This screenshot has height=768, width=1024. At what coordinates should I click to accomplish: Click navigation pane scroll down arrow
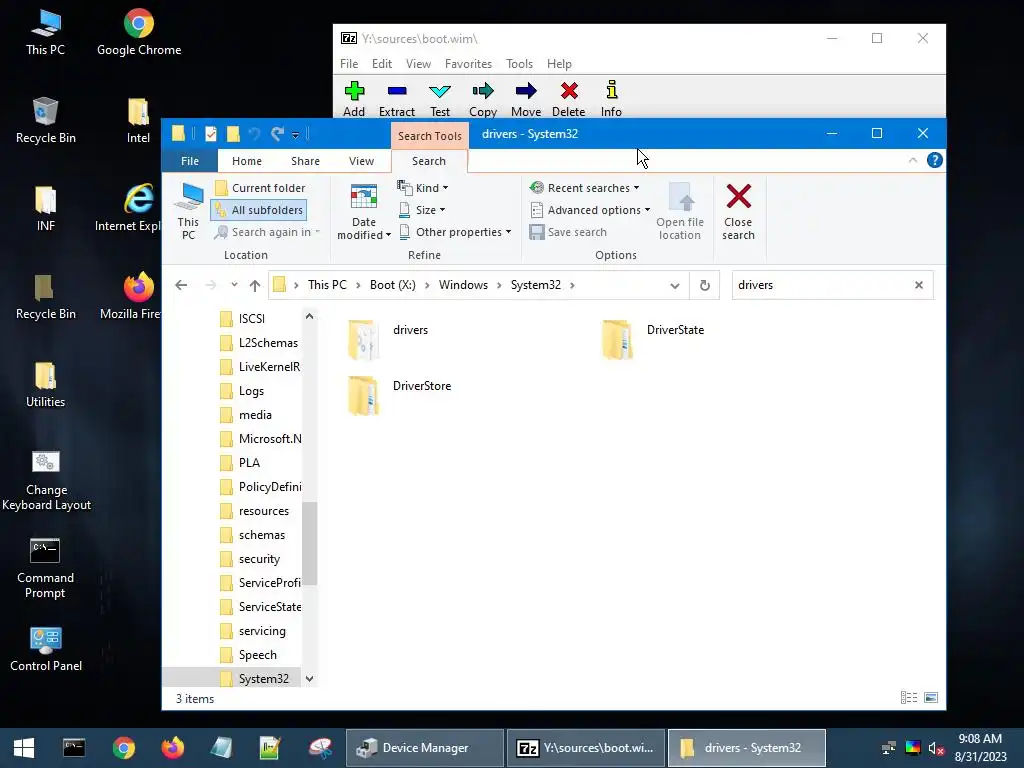310,679
